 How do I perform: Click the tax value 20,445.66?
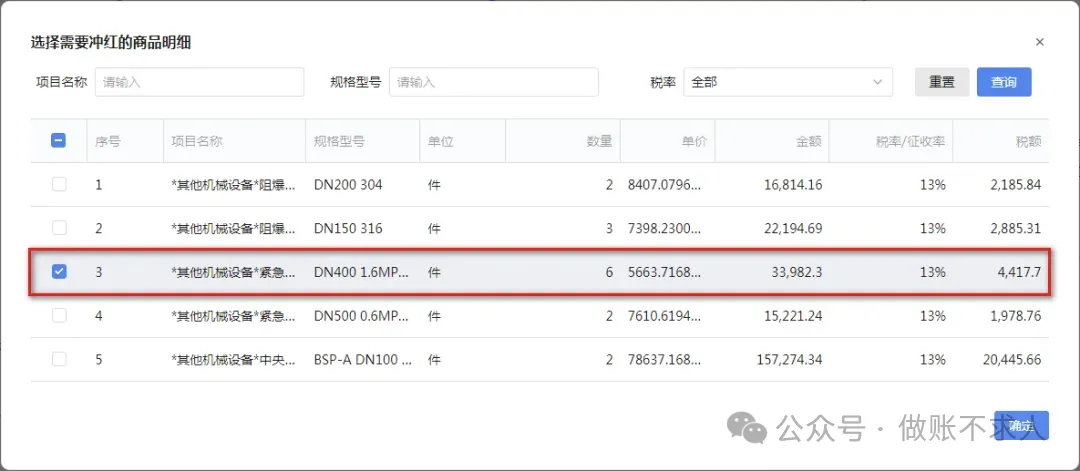click(x=1010, y=359)
